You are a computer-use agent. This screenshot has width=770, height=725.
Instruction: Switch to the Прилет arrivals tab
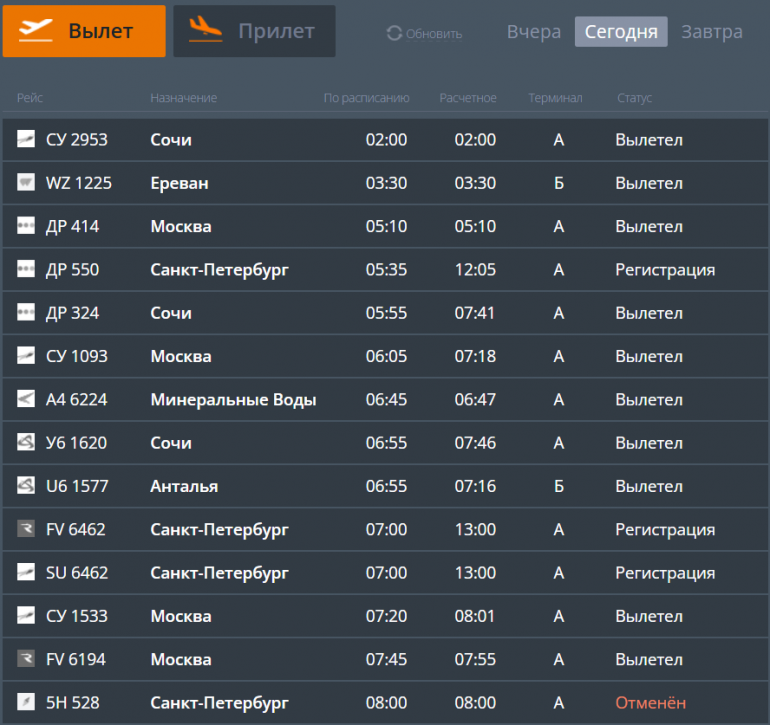tap(254, 31)
